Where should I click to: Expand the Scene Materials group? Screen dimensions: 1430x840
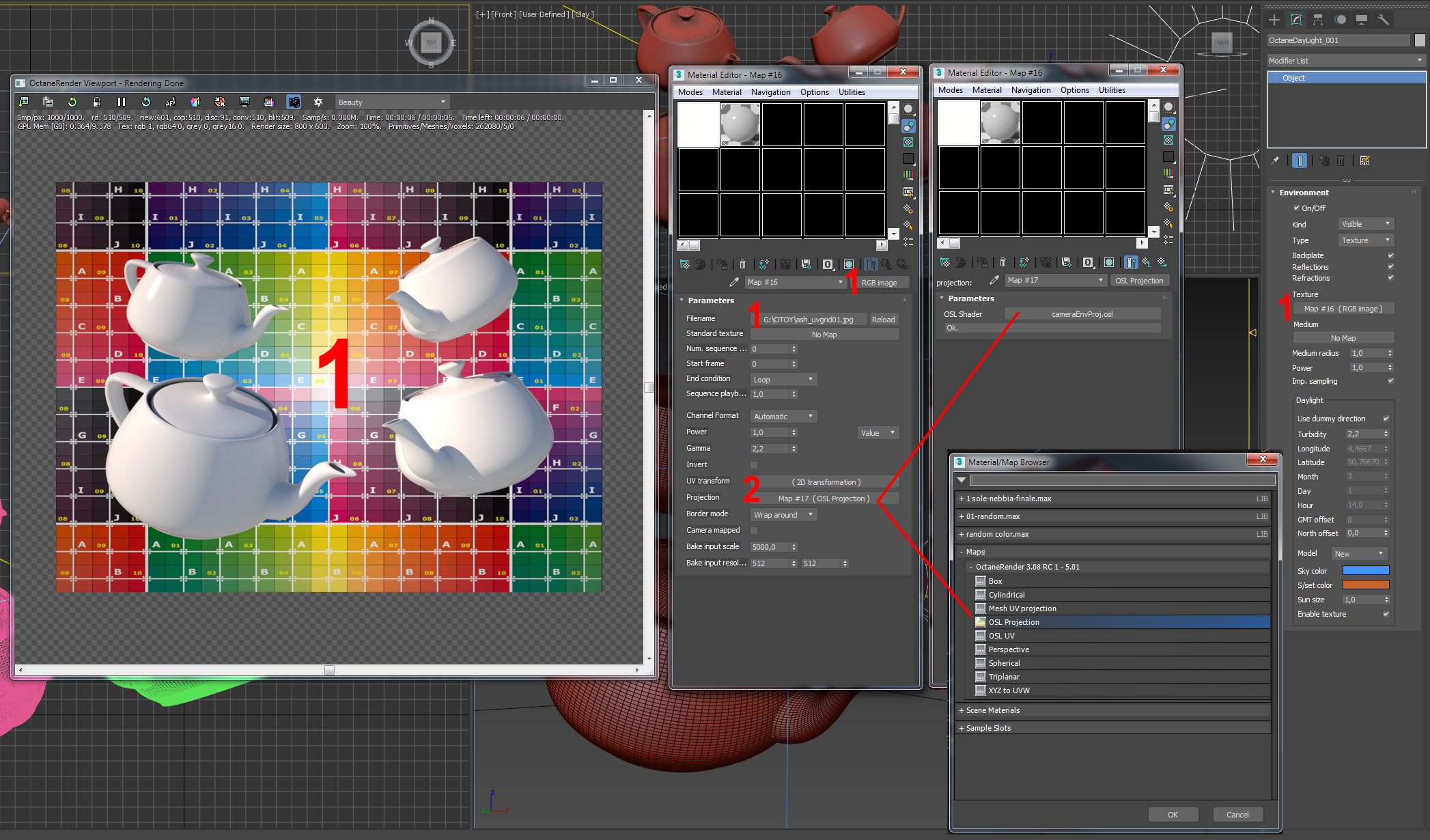[992, 710]
